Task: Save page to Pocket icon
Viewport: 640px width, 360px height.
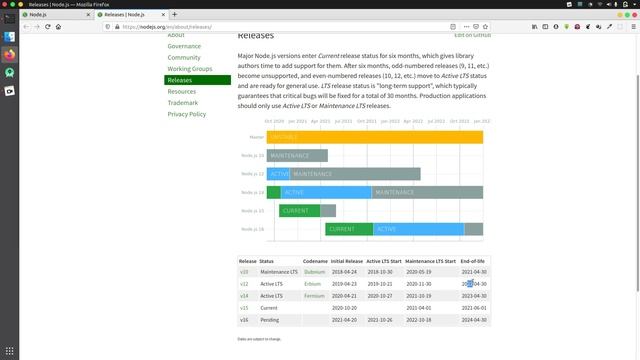Action: coord(476,27)
